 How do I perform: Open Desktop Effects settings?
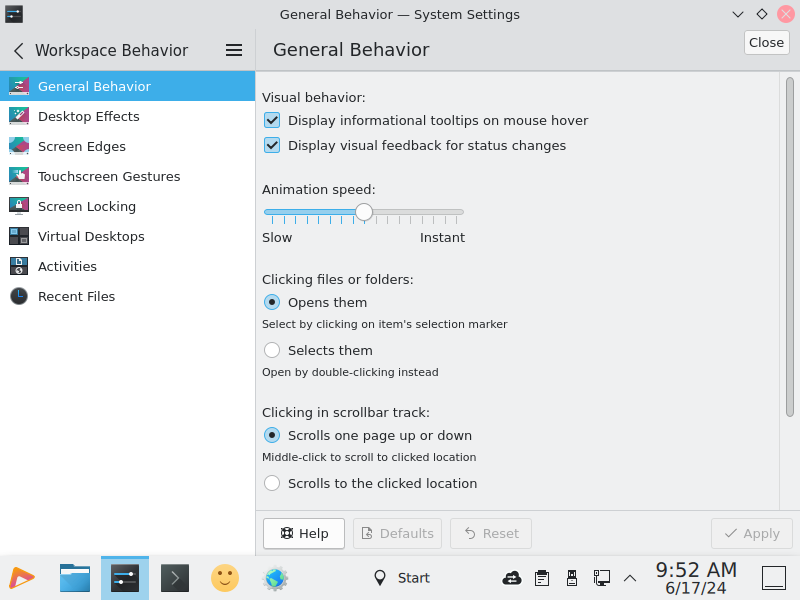[x=128, y=116]
